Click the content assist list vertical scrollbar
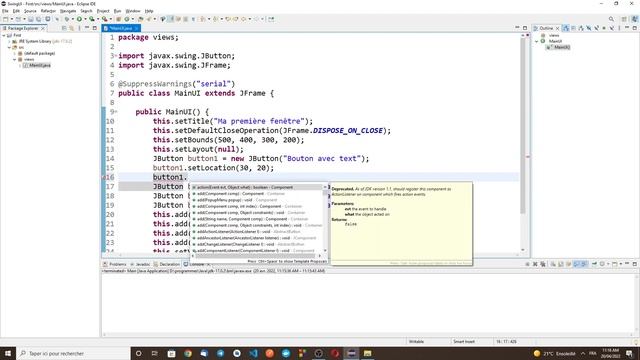640x360 pixels. pos(325,218)
